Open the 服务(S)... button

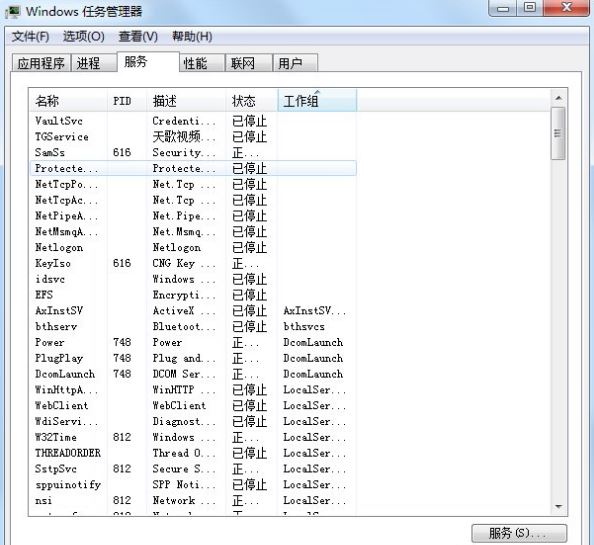tap(519, 533)
